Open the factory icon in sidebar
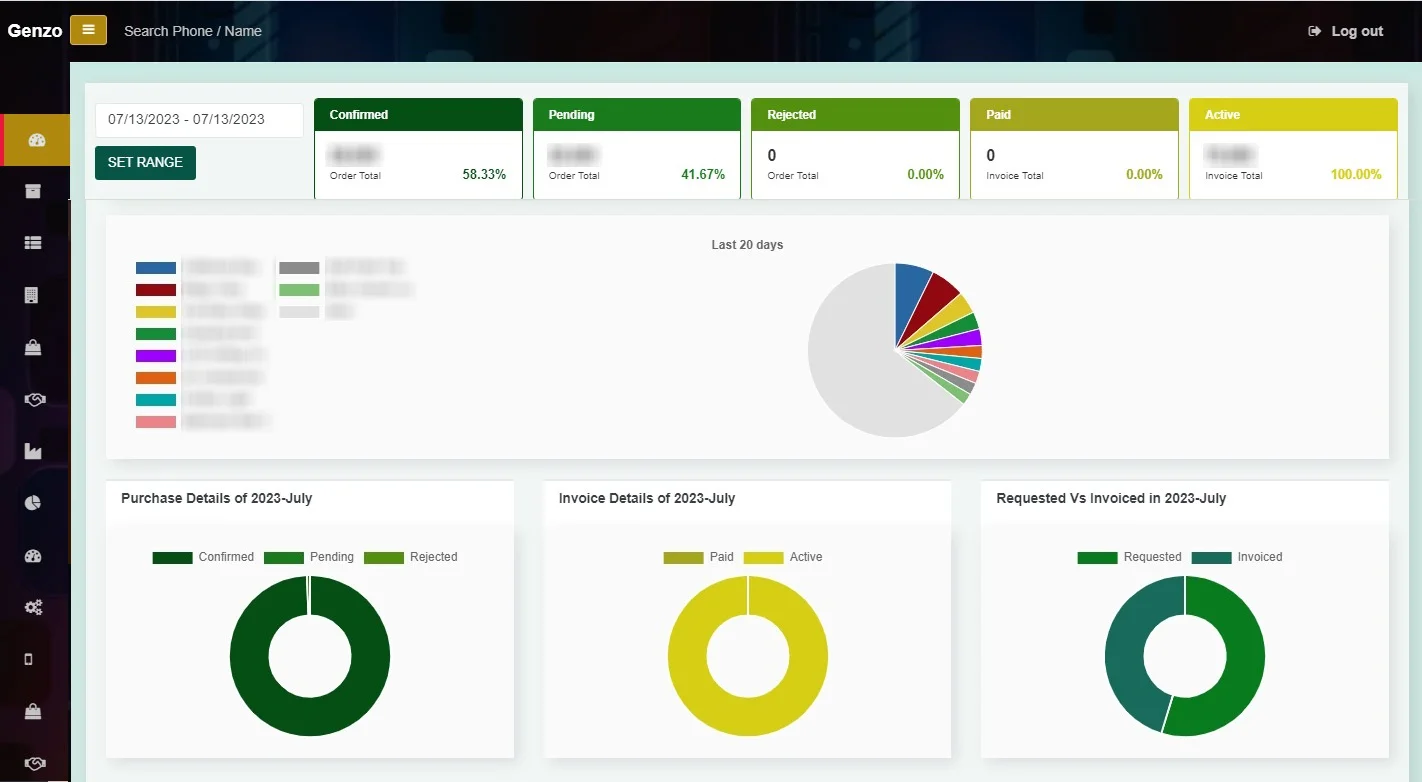The height and width of the screenshot is (782, 1422). pyautogui.click(x=34, y=451)
